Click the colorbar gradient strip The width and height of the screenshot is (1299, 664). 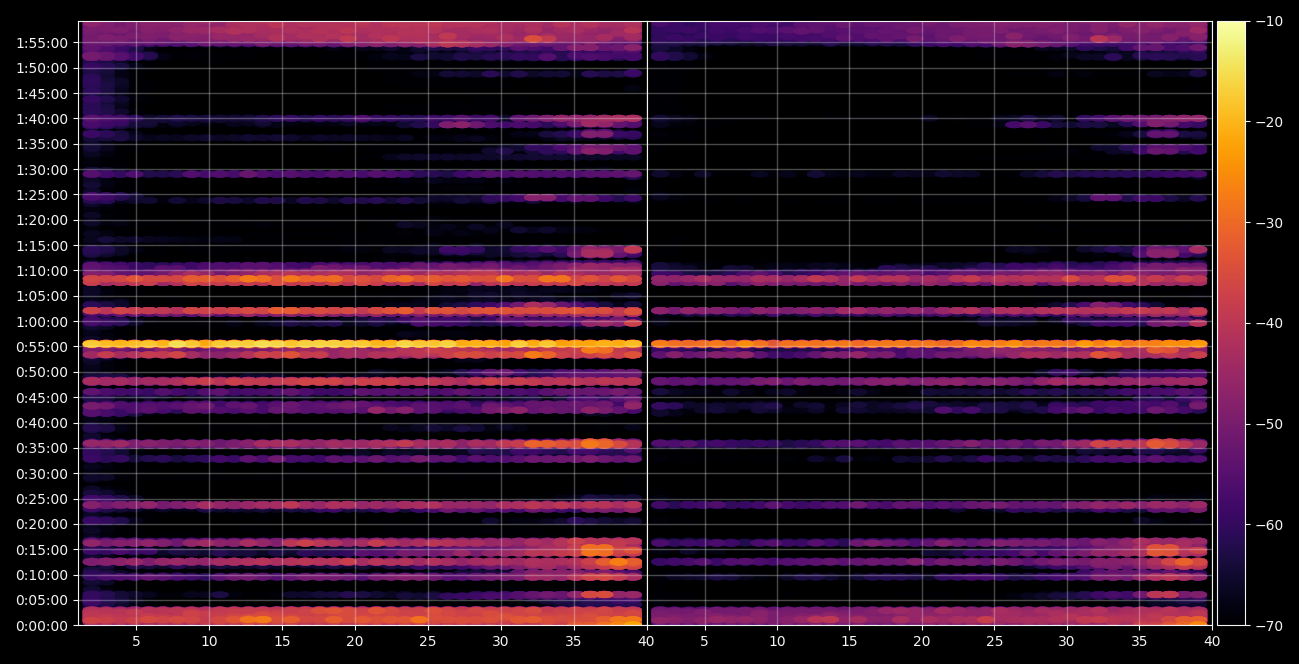[1231, 323]
